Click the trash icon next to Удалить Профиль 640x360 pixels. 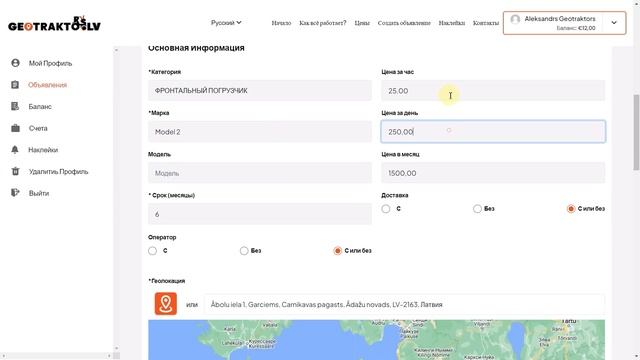click(x=16, y=171)
